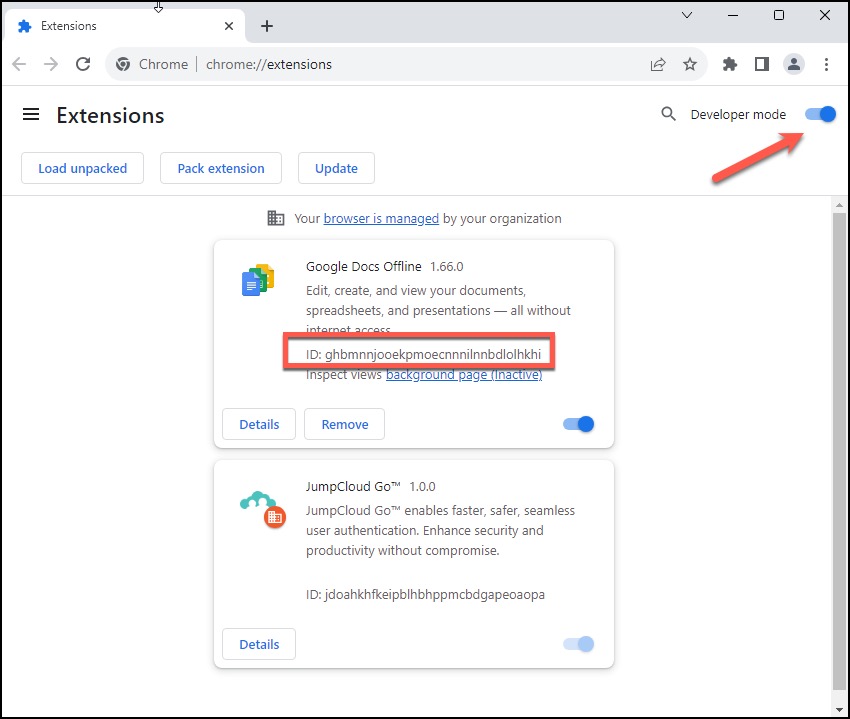Image resolution: width=850 pixels, height=719 pixels.
Task: Enable the JumpCloud Go extension
Action: [x=577, y=644]
